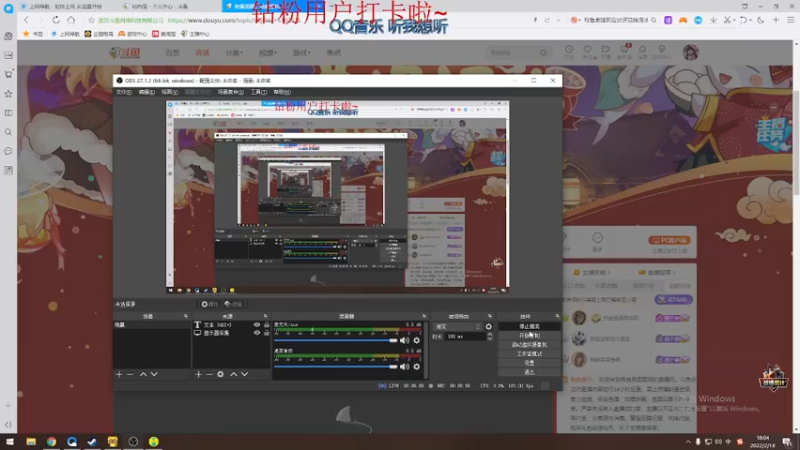Open favorites star in browser sidebar
Viewport: 800px width, 450px height.
point(8,94)
